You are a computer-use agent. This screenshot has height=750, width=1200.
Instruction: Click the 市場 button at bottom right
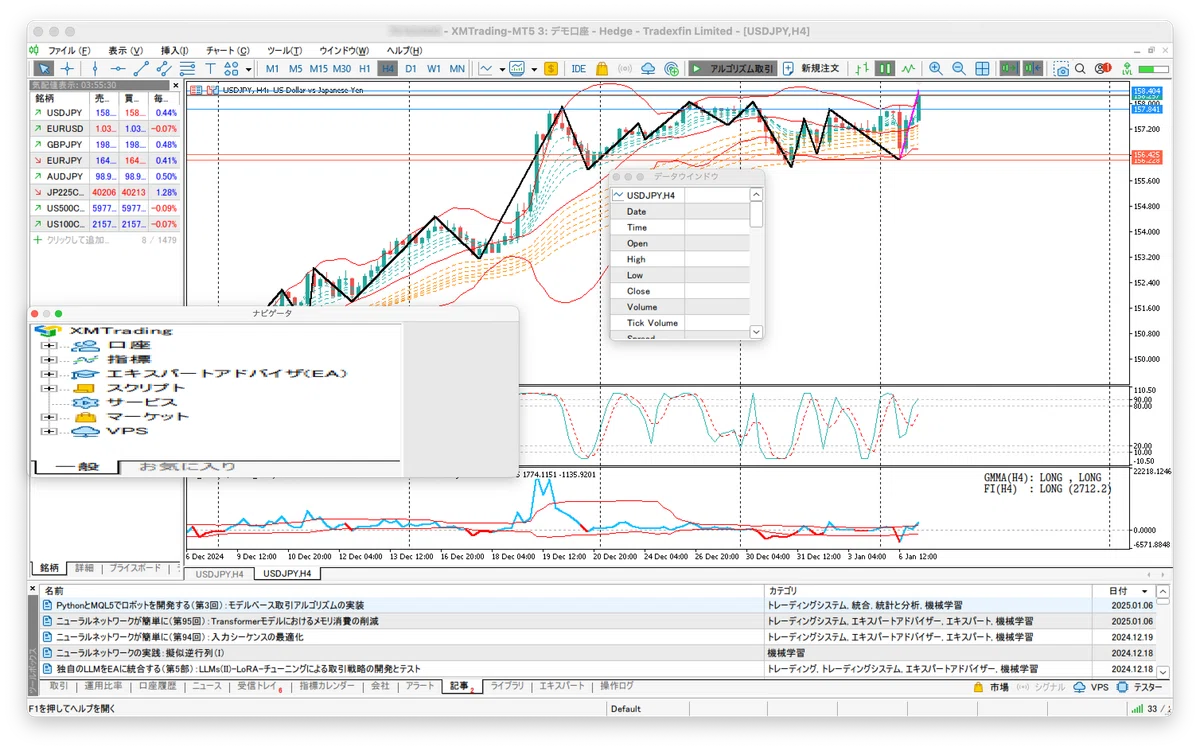991,688
